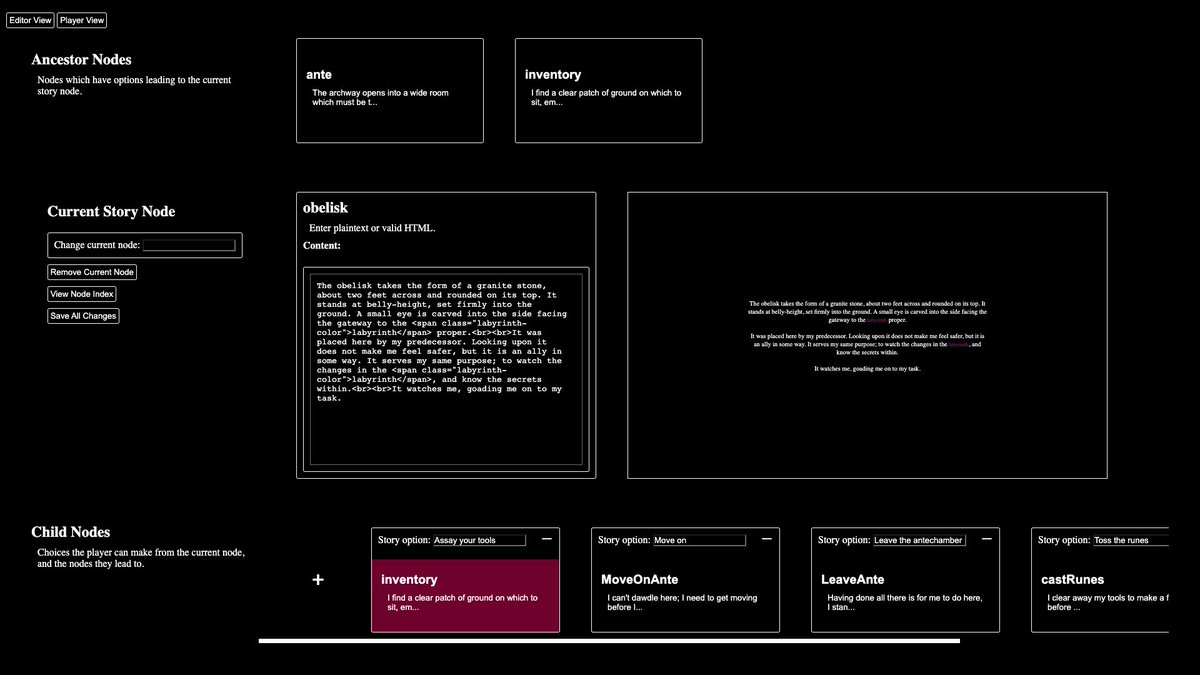Remove the 'Assay your tools' option with its minus icon
Image resolution: width=1200 pixels, height=675 pixels.
546,538
